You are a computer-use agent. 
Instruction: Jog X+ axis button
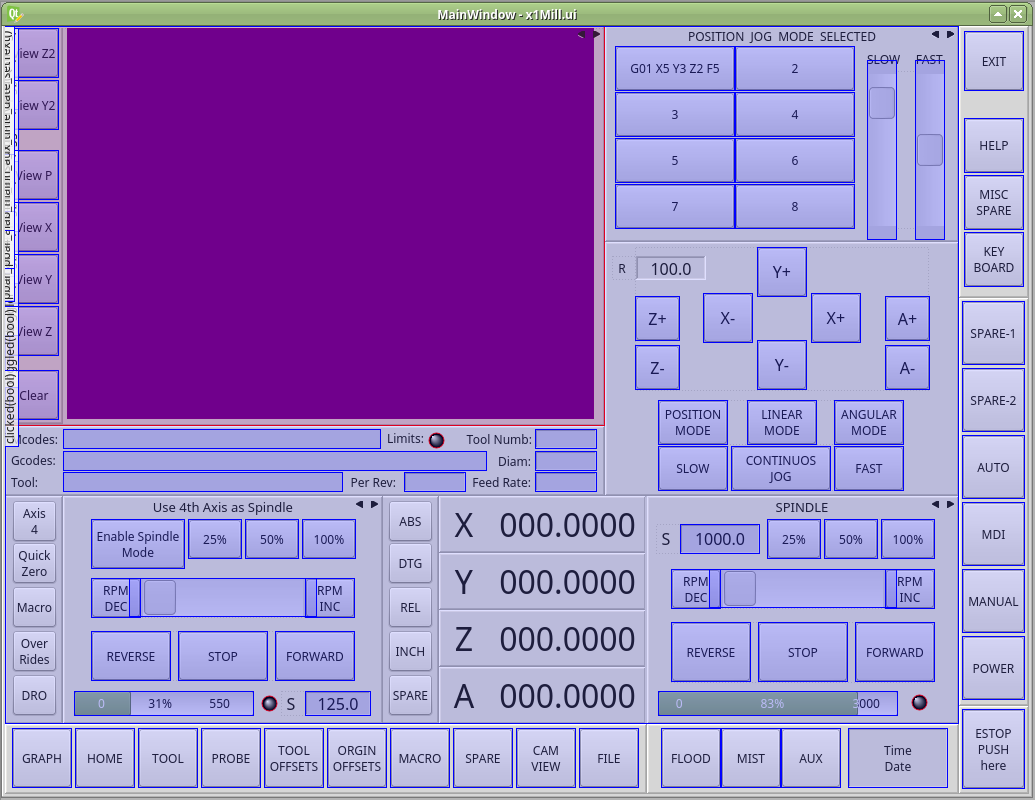point(836,318)
